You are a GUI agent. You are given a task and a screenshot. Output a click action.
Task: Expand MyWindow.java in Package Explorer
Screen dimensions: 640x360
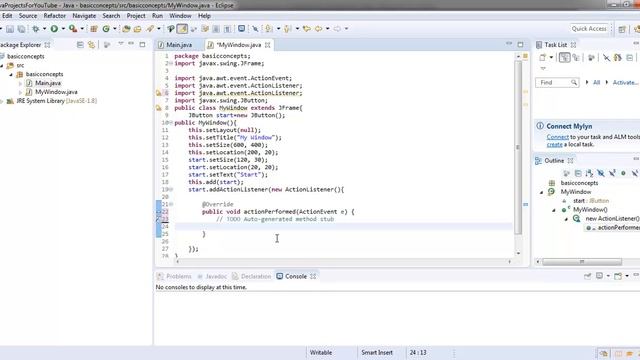(20, 92)
